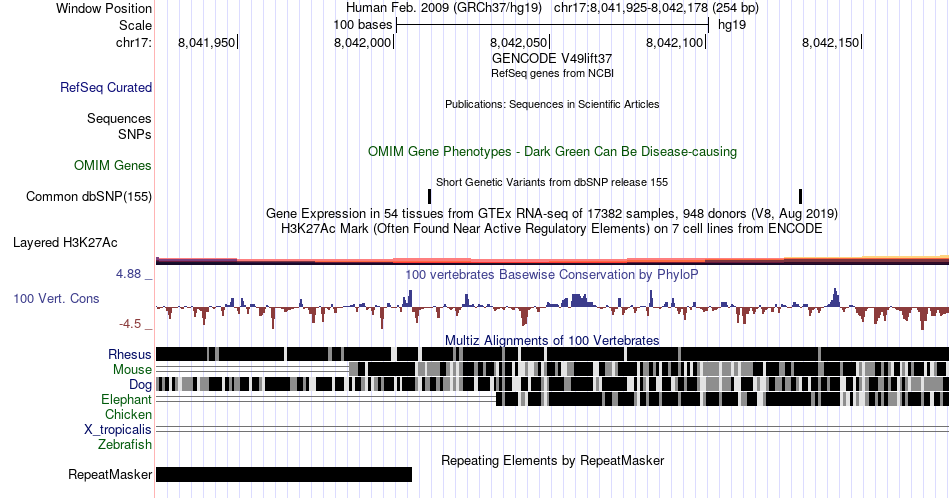Click the RefSeq genes from NCBI subtitle

point(552,73)
